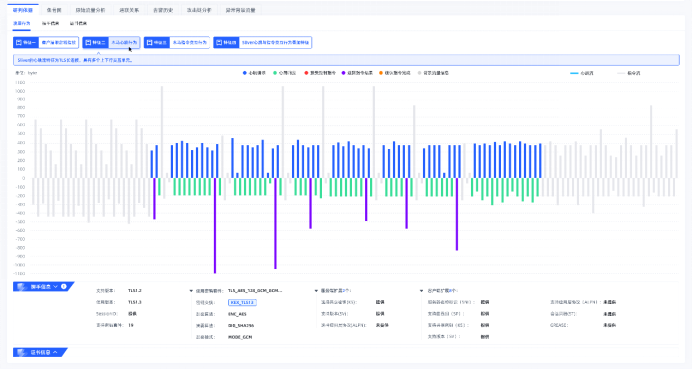Click the highlighted KEX_TLS13 value tag

pyautogui.click(x=242, y=302)
